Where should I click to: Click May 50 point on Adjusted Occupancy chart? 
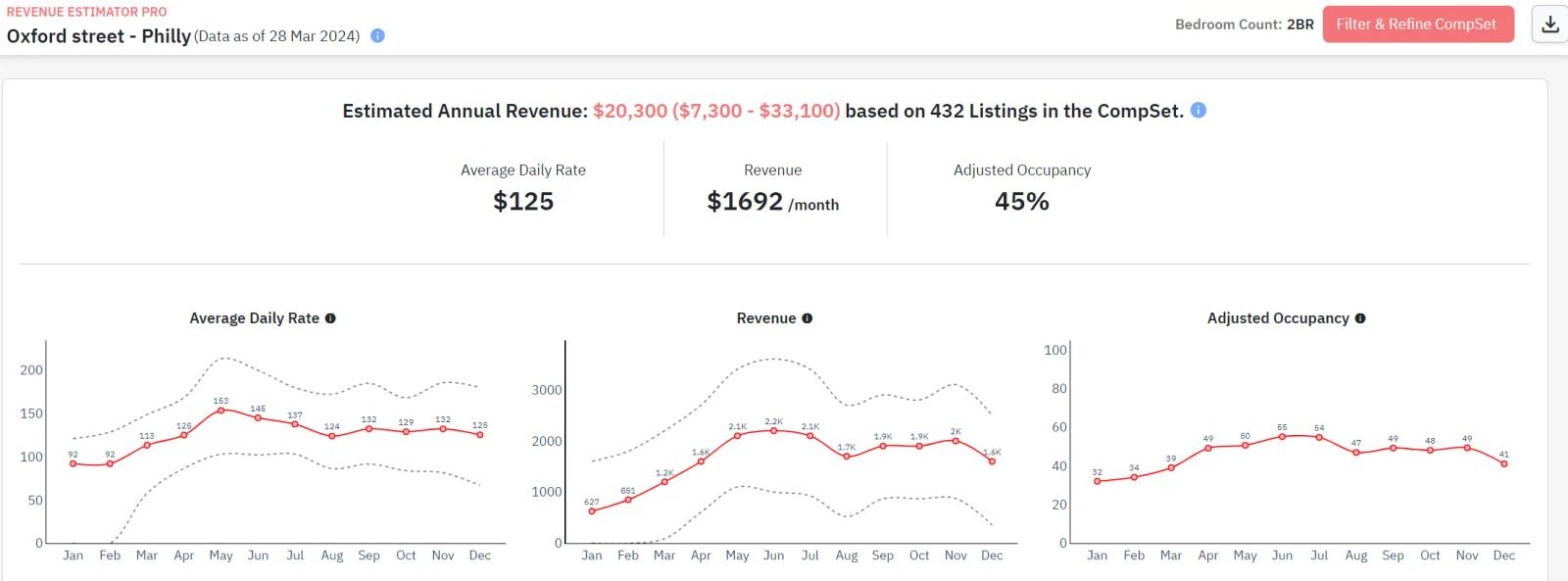tap(1245, 446)
